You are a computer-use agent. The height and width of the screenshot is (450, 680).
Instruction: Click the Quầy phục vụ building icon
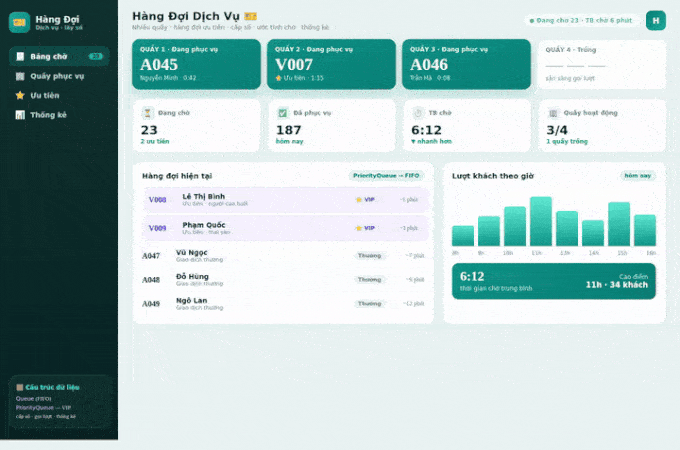click(x=20, y=76)
